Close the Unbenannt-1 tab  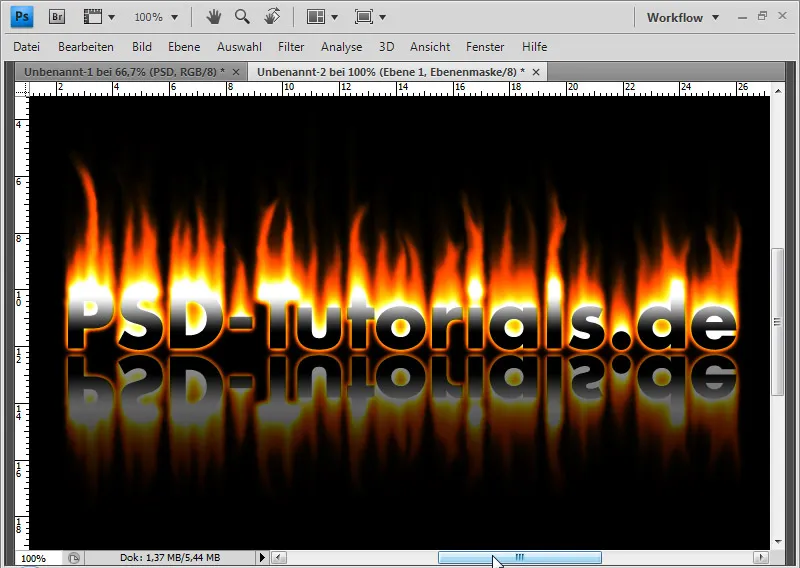(236, 72)
